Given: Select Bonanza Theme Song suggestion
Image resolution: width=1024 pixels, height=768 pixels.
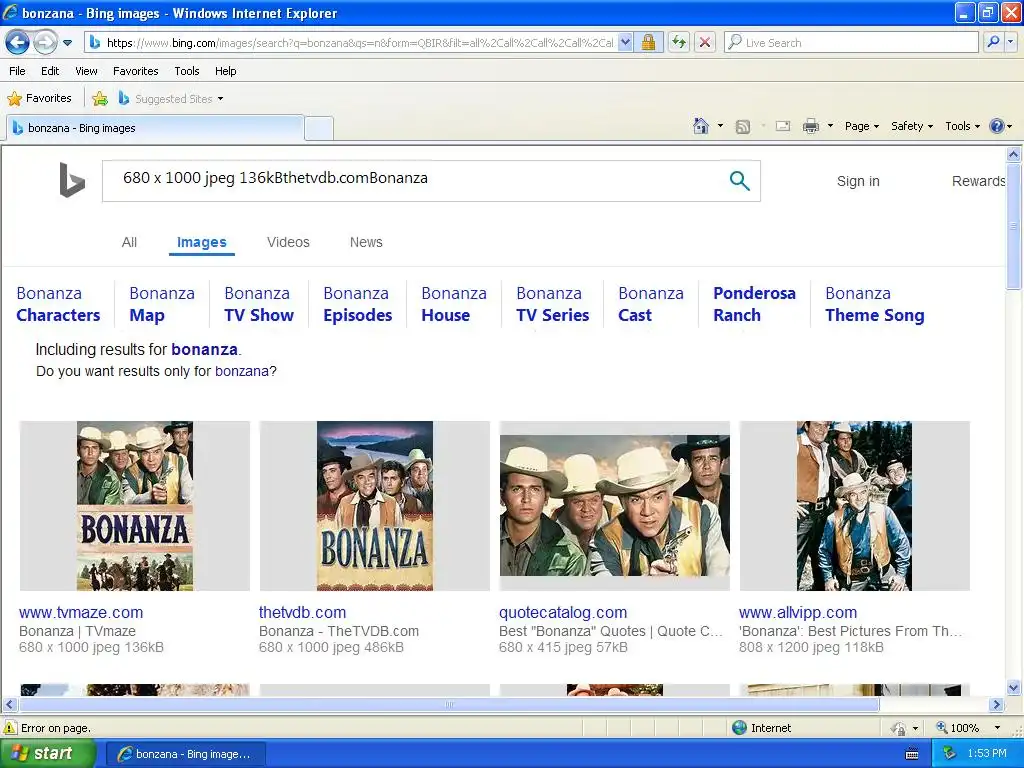Looking at the screenshot, I should tap(874, 304).
